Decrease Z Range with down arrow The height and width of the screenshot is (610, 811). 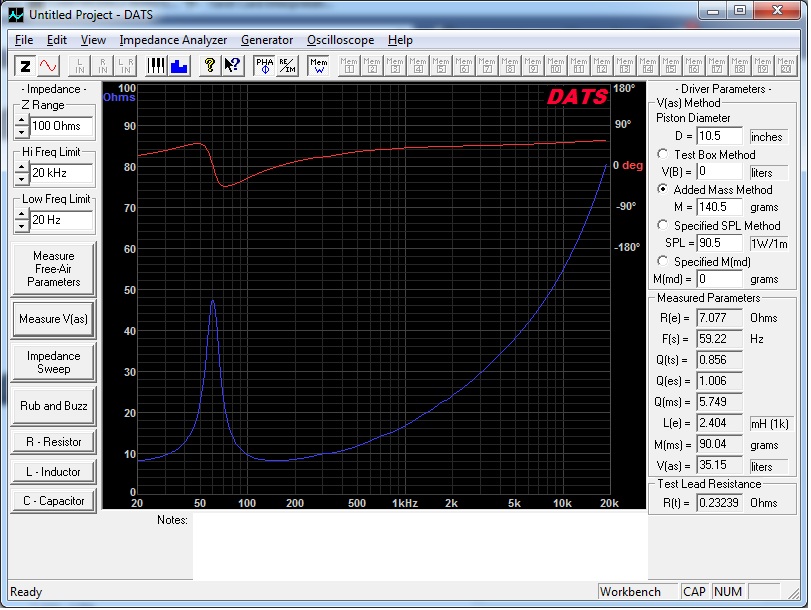[21, 131]
